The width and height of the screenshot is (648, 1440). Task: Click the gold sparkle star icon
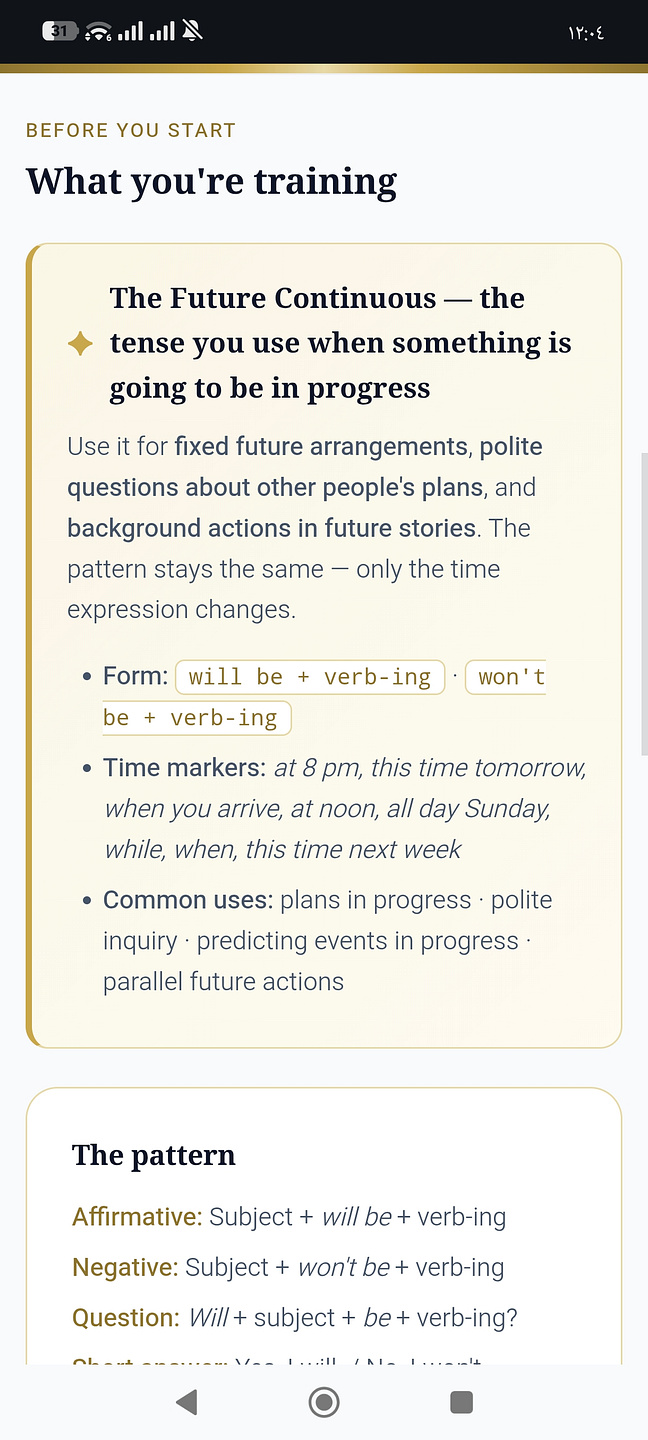coord(80,344)
